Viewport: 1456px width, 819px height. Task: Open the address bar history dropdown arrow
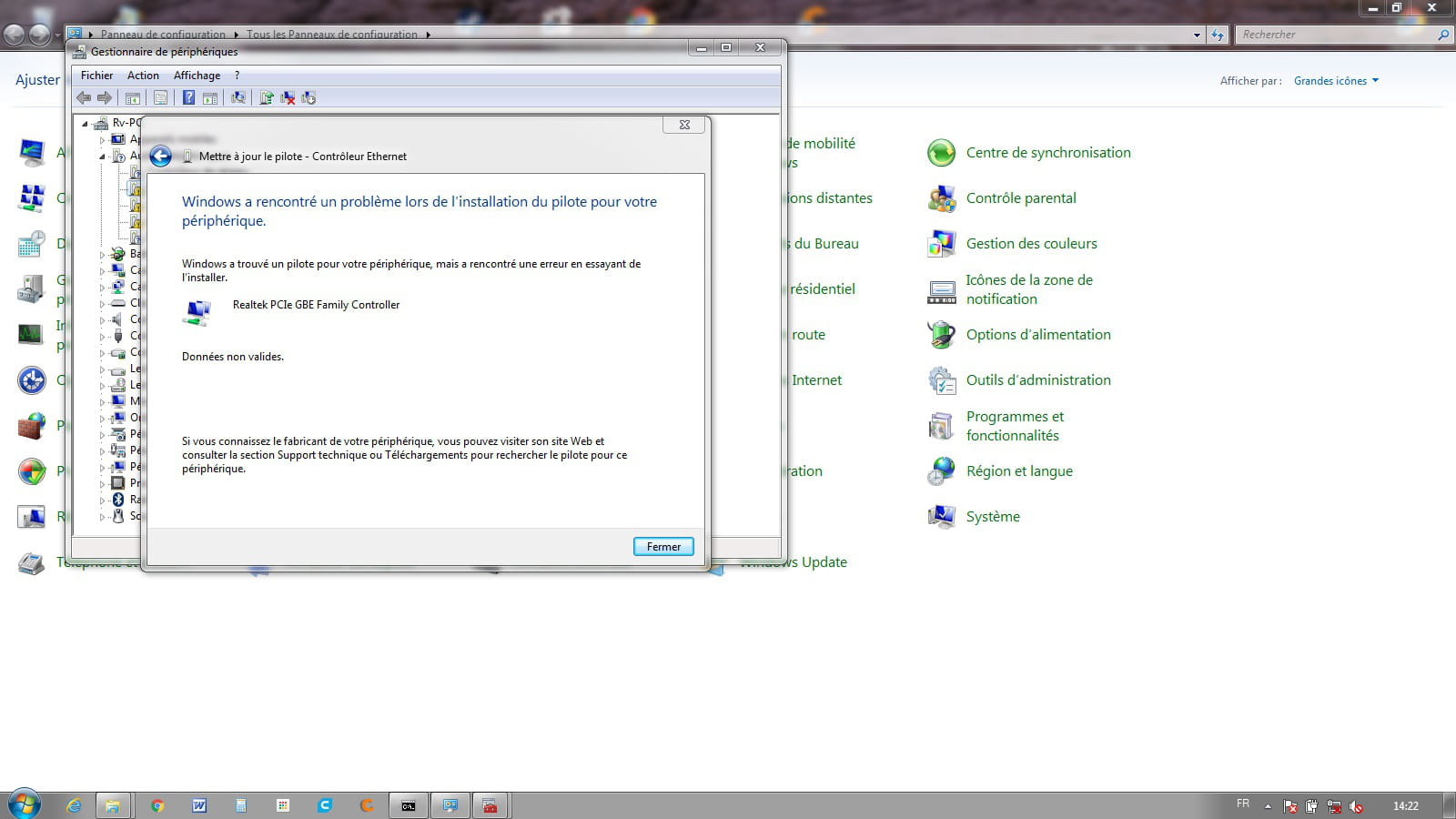point(1197,35)
